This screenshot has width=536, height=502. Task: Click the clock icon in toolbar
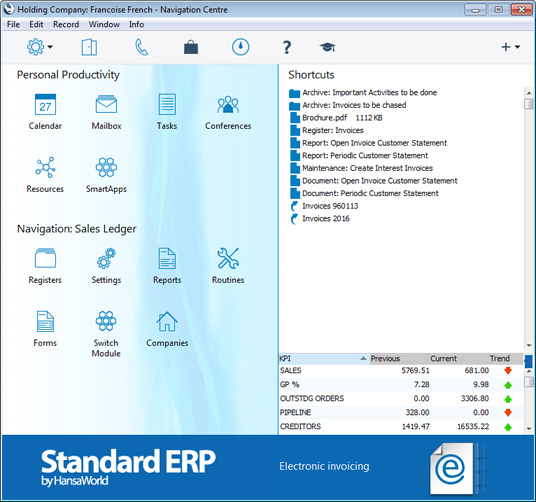240,47
